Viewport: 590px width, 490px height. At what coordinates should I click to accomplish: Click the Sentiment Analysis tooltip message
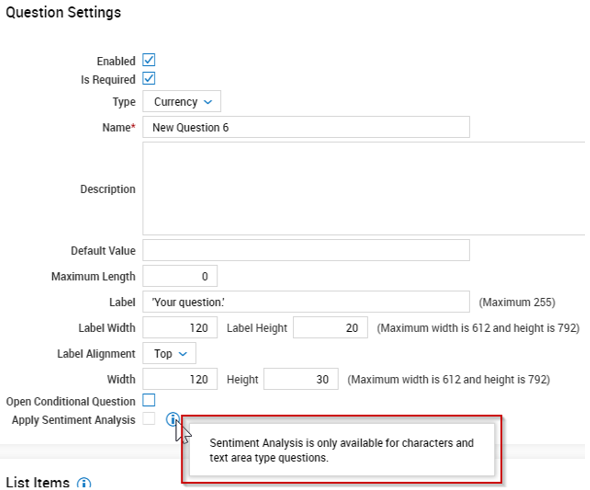point(341,450)
